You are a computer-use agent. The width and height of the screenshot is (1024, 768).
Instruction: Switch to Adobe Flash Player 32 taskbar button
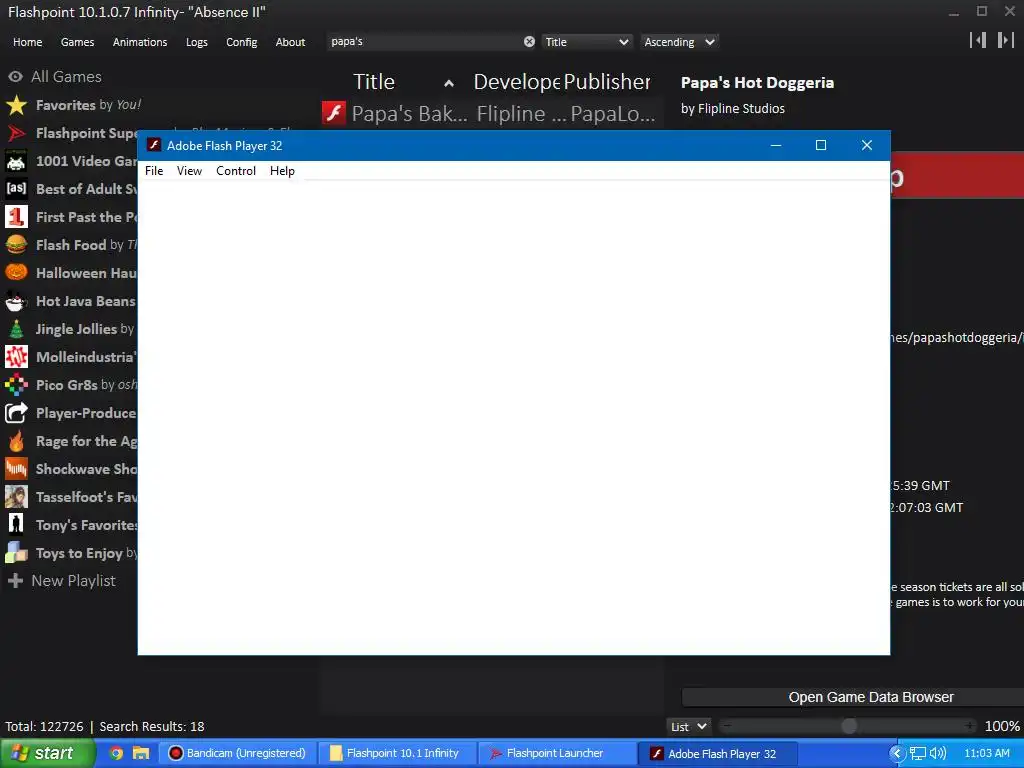(x=717, y=753)
